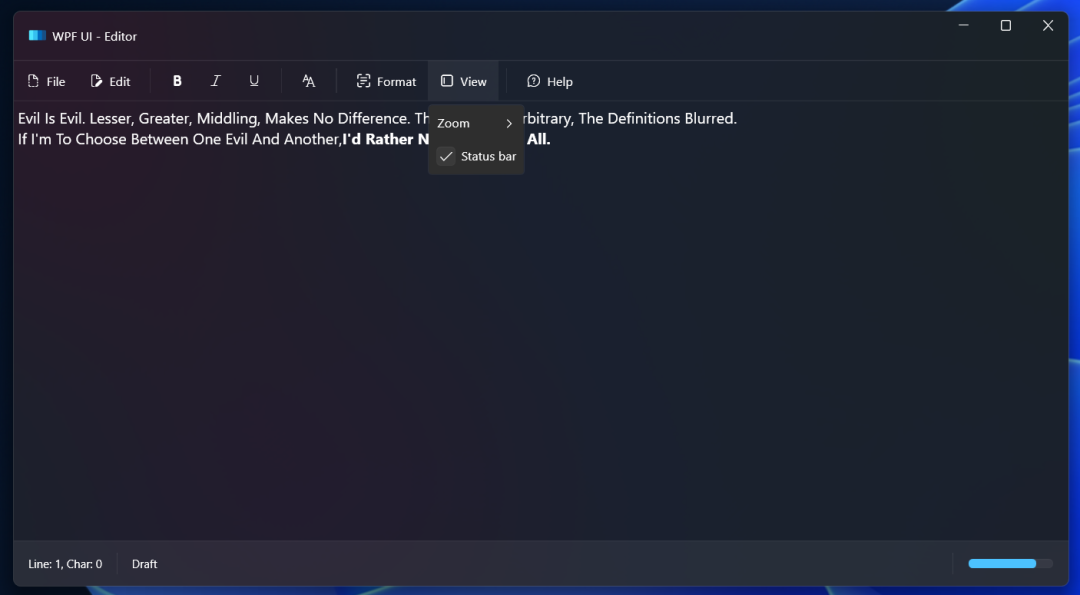
Task: Click the Zoom submenu chevron arrow
Action: [509, 123]
